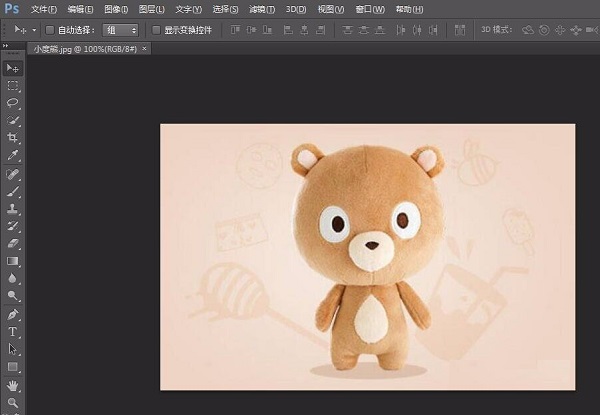Viewport: 600px width, 415px height.
Task: Enable the 自动选择 checkbox
Action: tap(51, 30)
